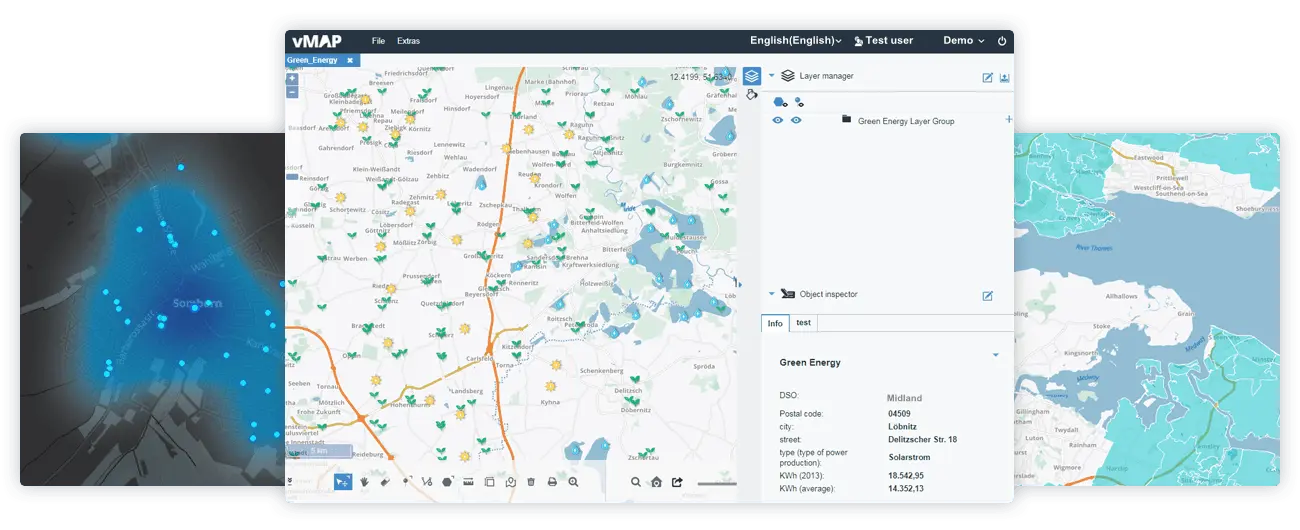Toggle polygon visibility header icon in Layer manager
Screen dimensions: 1300x530
tap(780, 102)
